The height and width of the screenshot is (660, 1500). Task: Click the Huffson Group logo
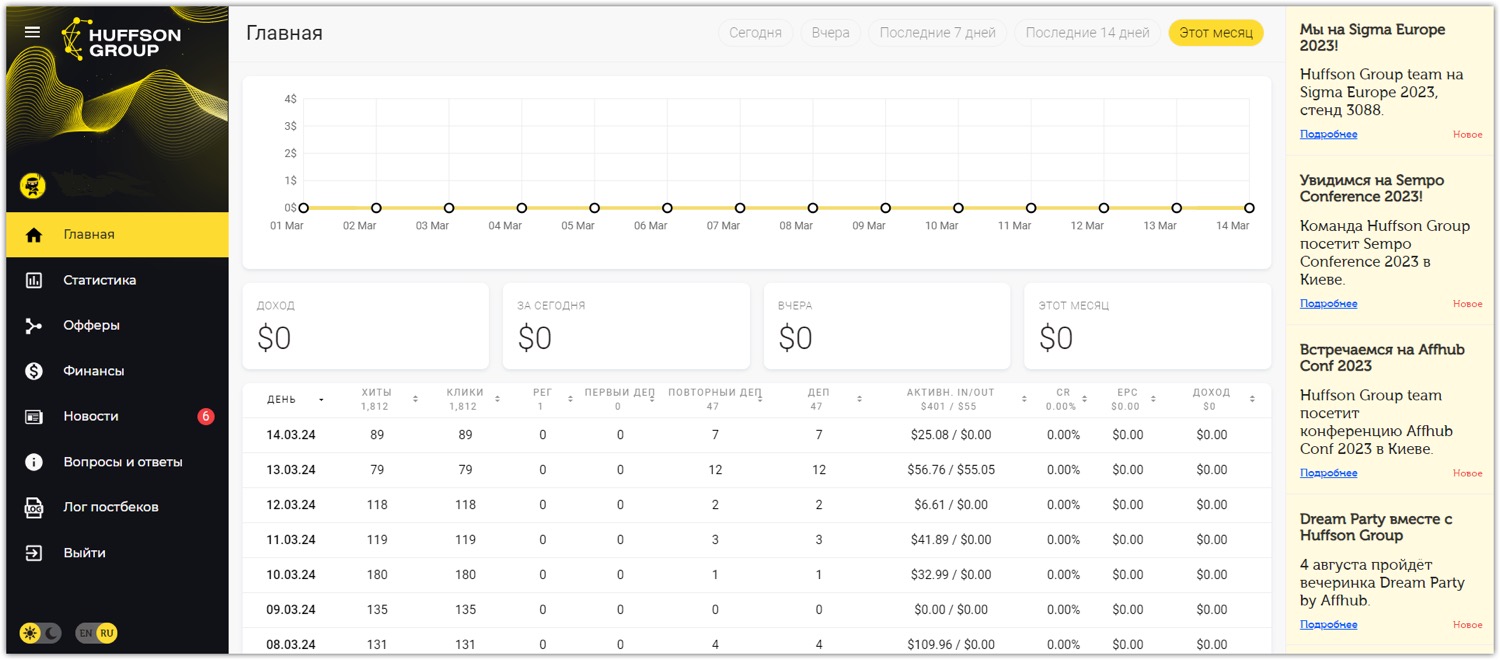tap(120, 39)
